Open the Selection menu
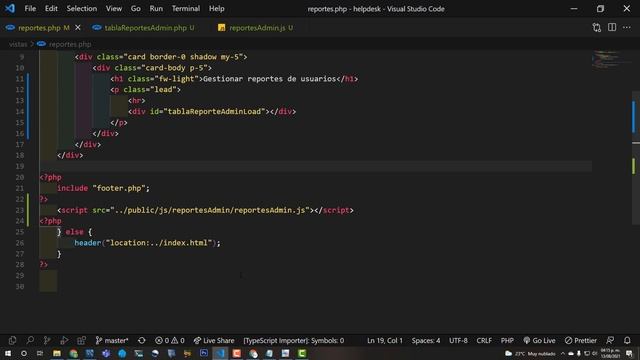This screenshot has height=360, width=640. click(x=82, y=9)
